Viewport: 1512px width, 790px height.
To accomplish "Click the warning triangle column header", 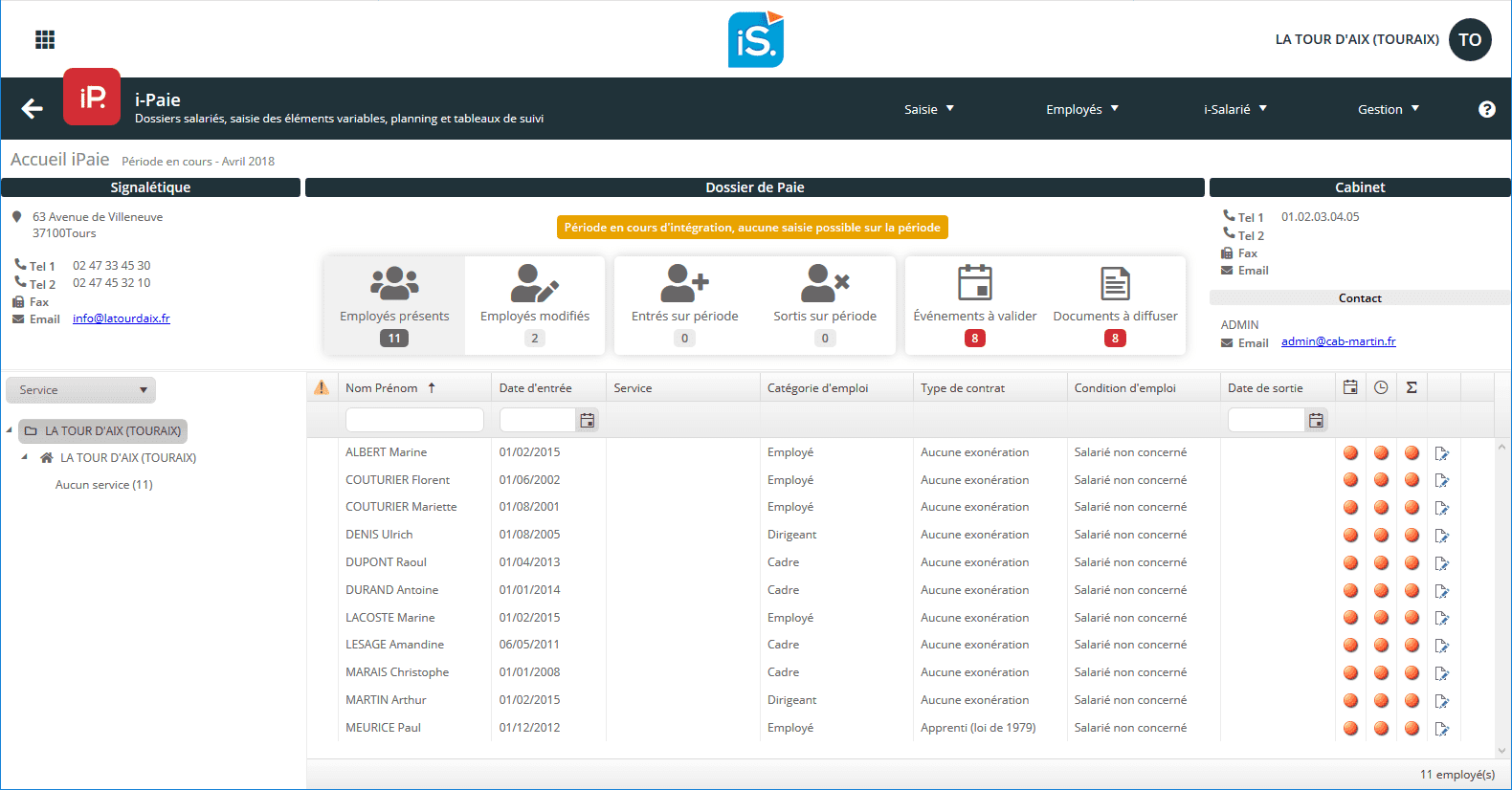I will pos(322,387).
